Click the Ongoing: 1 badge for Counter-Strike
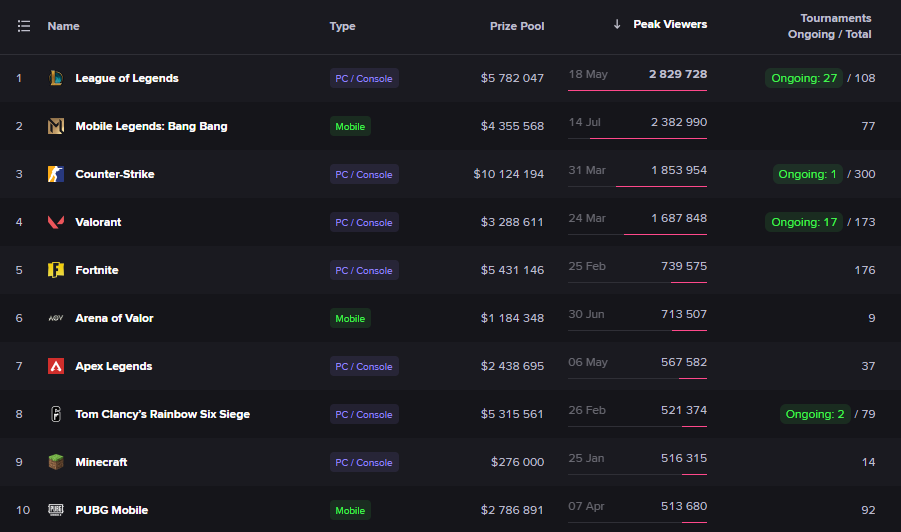 tap(807, 174)
